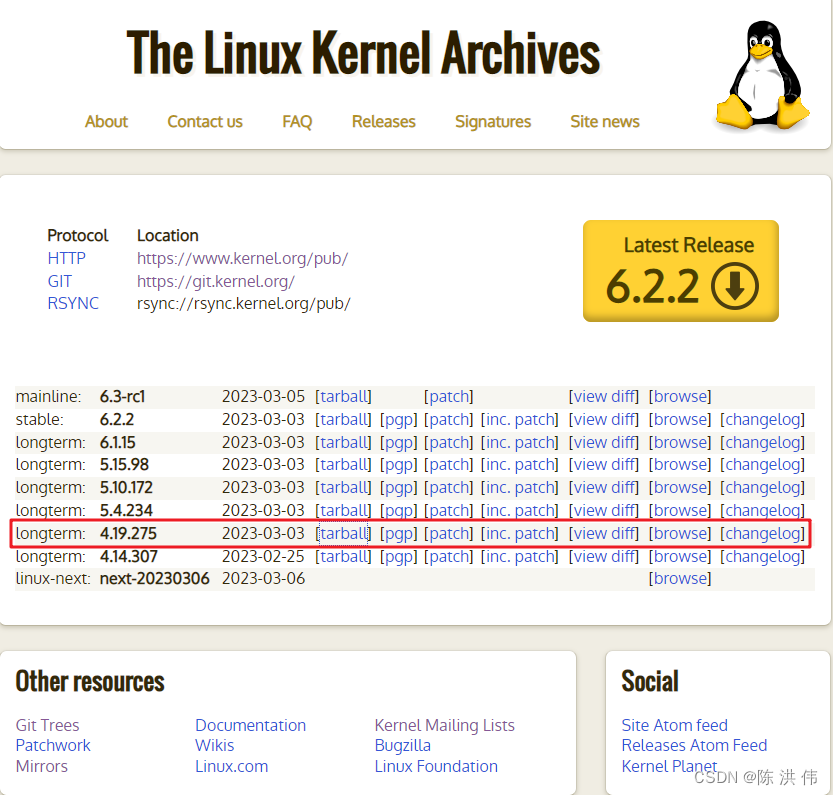Open the Signatures page

click(x=492, y=121)
